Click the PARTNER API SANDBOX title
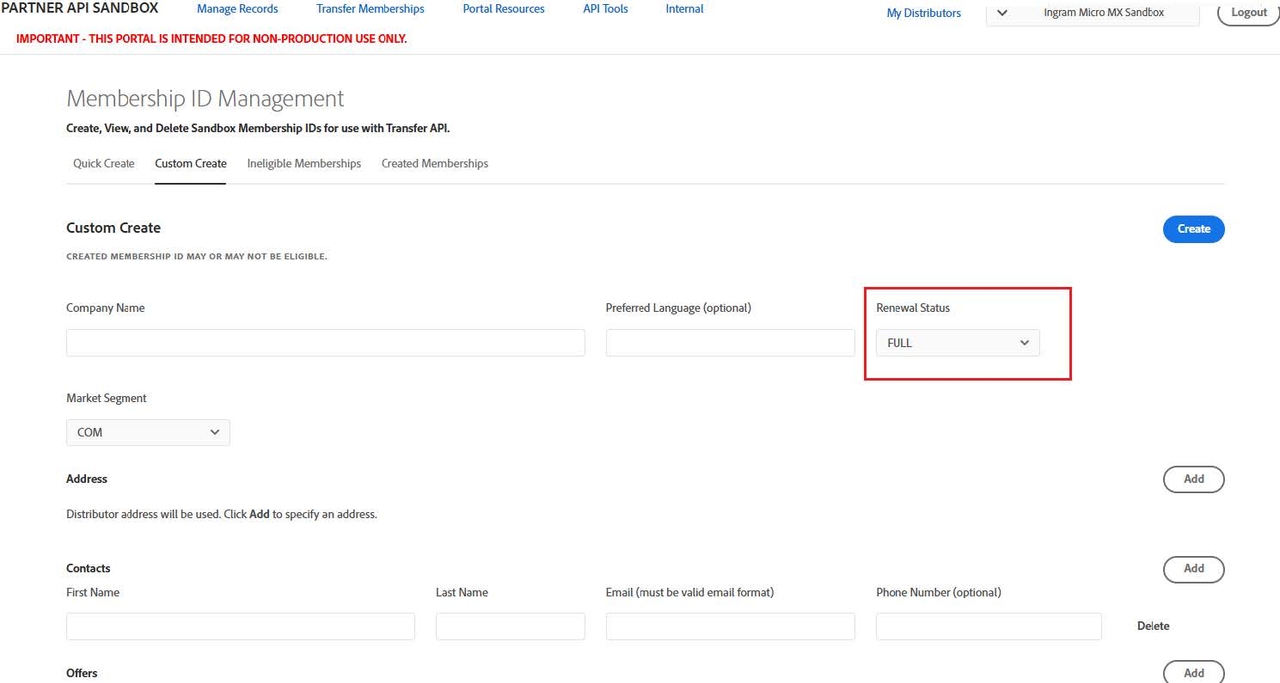This screenshot has width=1280, height=683. tap(80, 8)
